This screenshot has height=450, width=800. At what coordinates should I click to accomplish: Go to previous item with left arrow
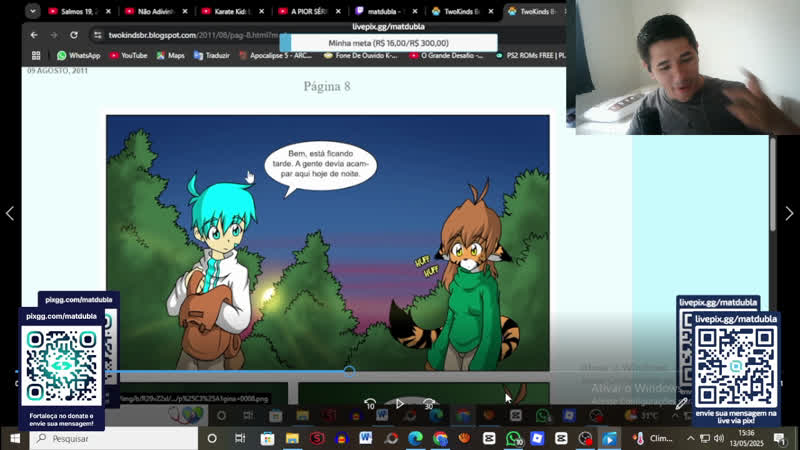(10, 213)
